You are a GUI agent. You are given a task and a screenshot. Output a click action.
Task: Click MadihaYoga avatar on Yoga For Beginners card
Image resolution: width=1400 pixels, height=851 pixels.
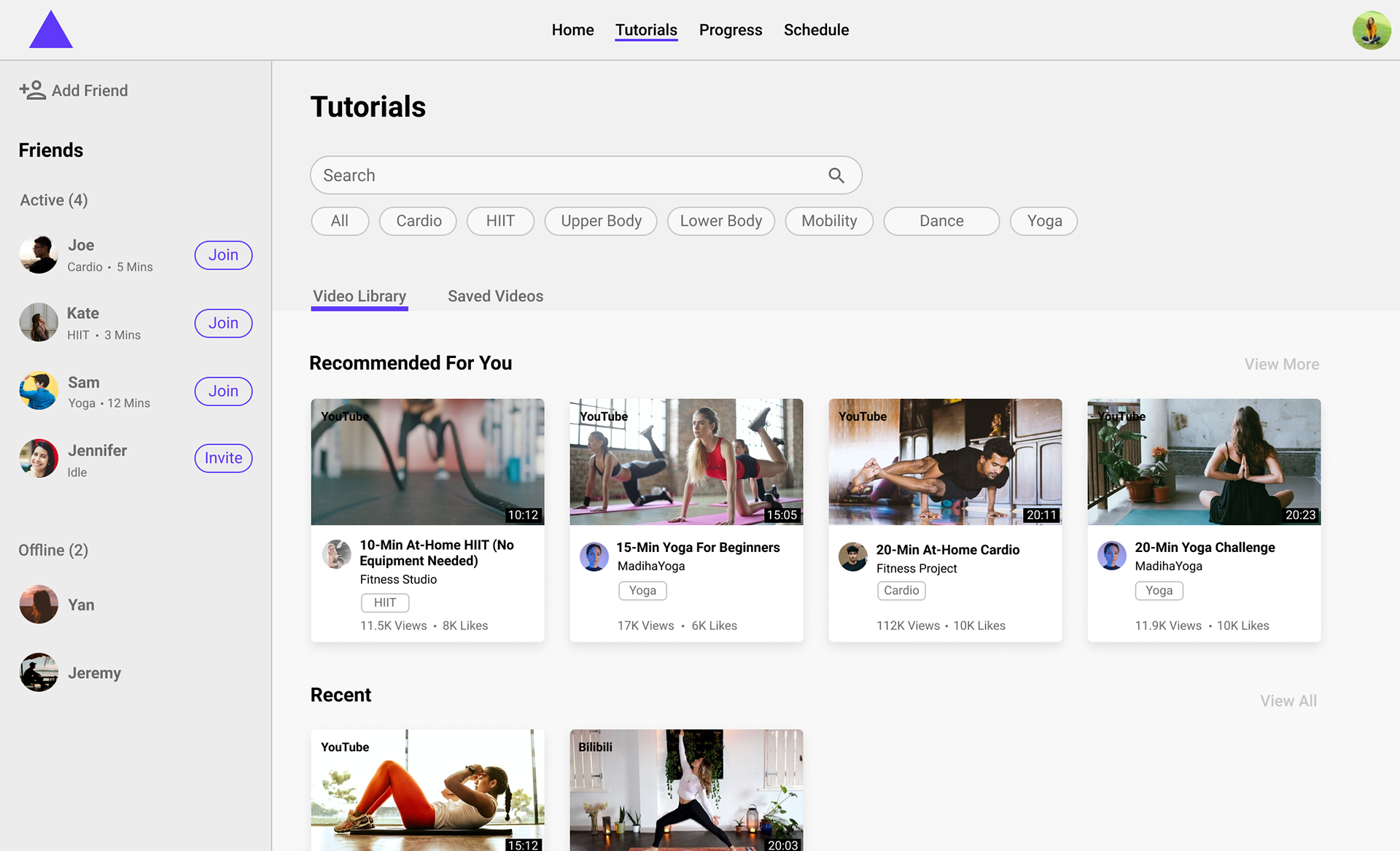click(x=594, y=556)
